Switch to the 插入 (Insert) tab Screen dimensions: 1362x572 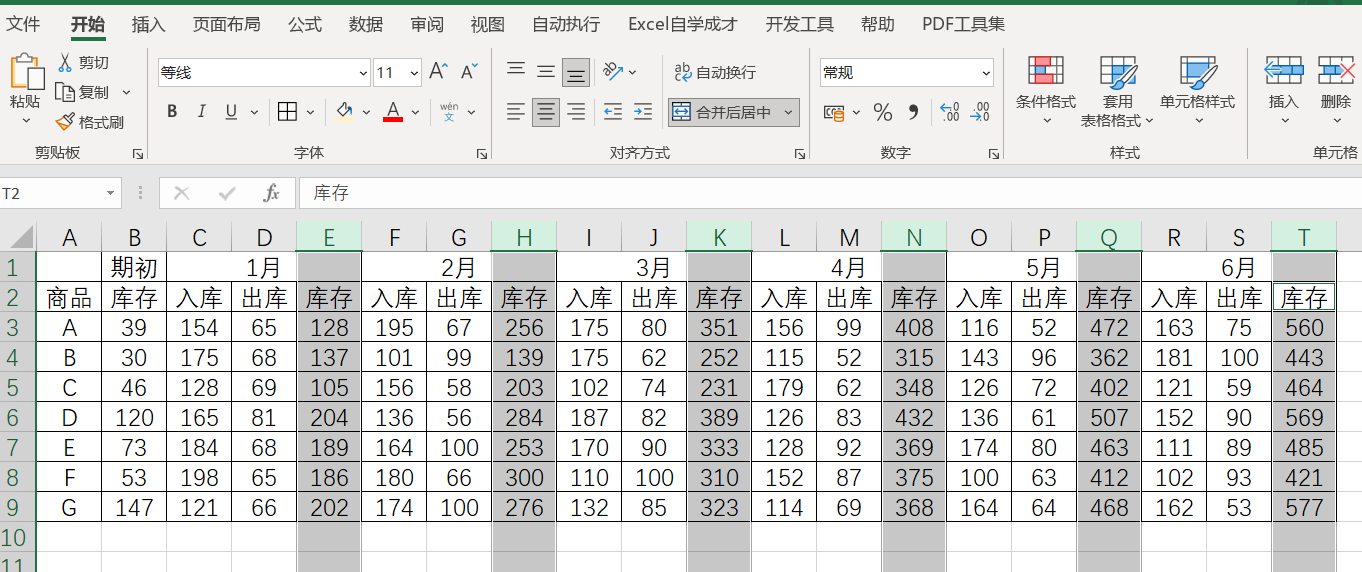click(x=148, y=24)
